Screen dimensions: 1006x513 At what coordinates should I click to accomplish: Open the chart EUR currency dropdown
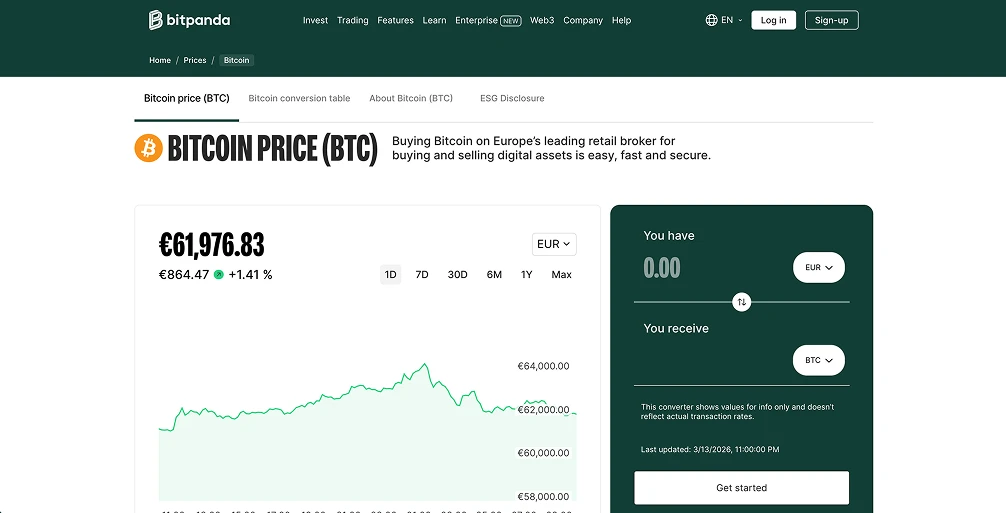pyautogui.click(x=554, y=244)
